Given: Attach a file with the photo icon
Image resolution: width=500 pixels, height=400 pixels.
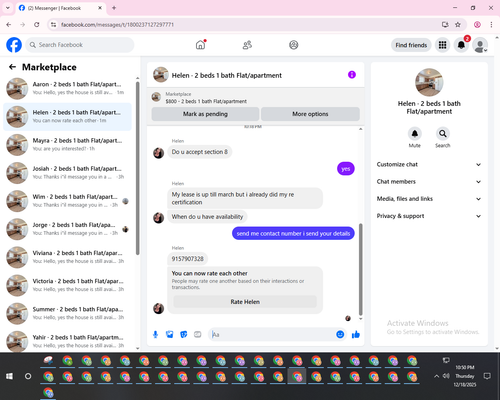Looking at the screenshot, I should tap(170, 334).
